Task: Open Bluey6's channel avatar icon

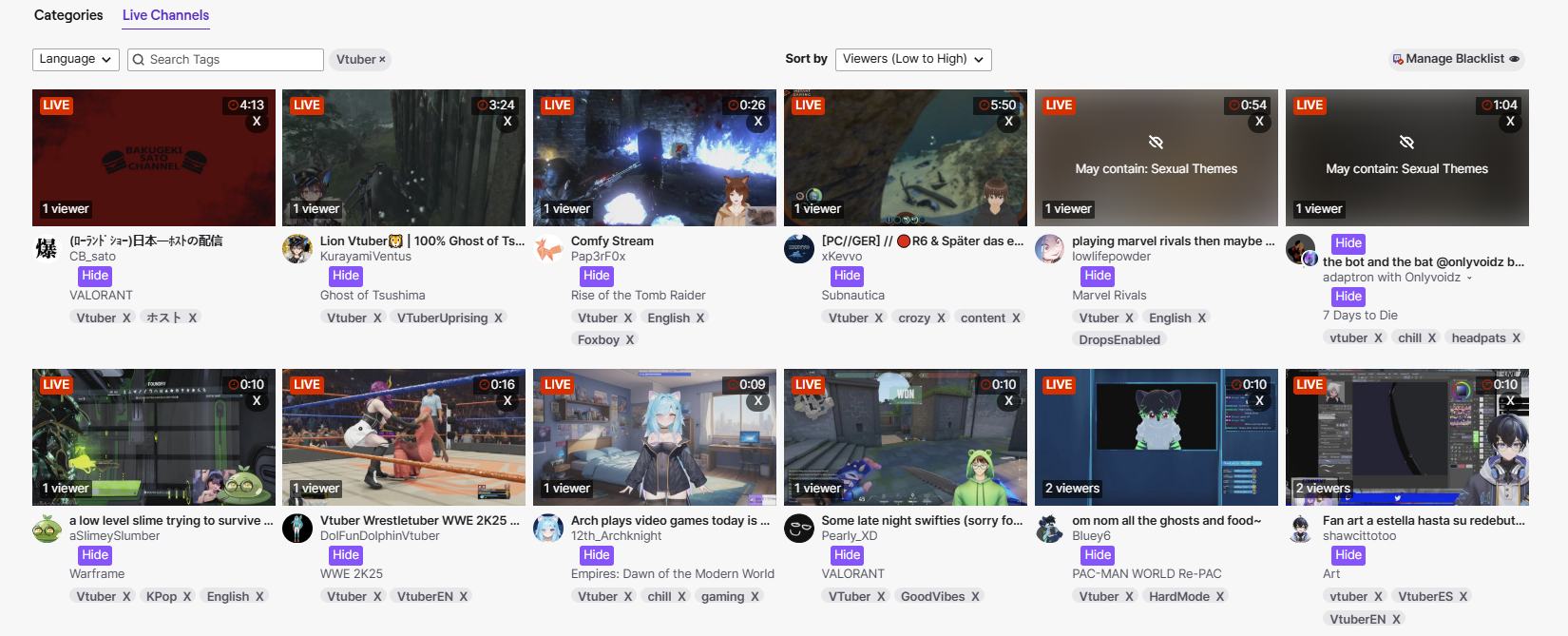Action: click(x=1050, y=529)
